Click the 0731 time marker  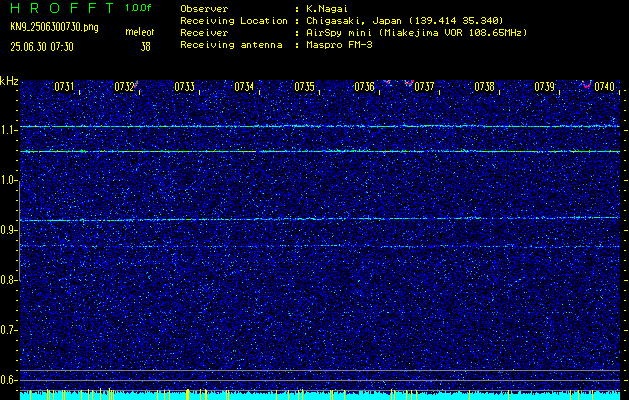pos(64,87)
